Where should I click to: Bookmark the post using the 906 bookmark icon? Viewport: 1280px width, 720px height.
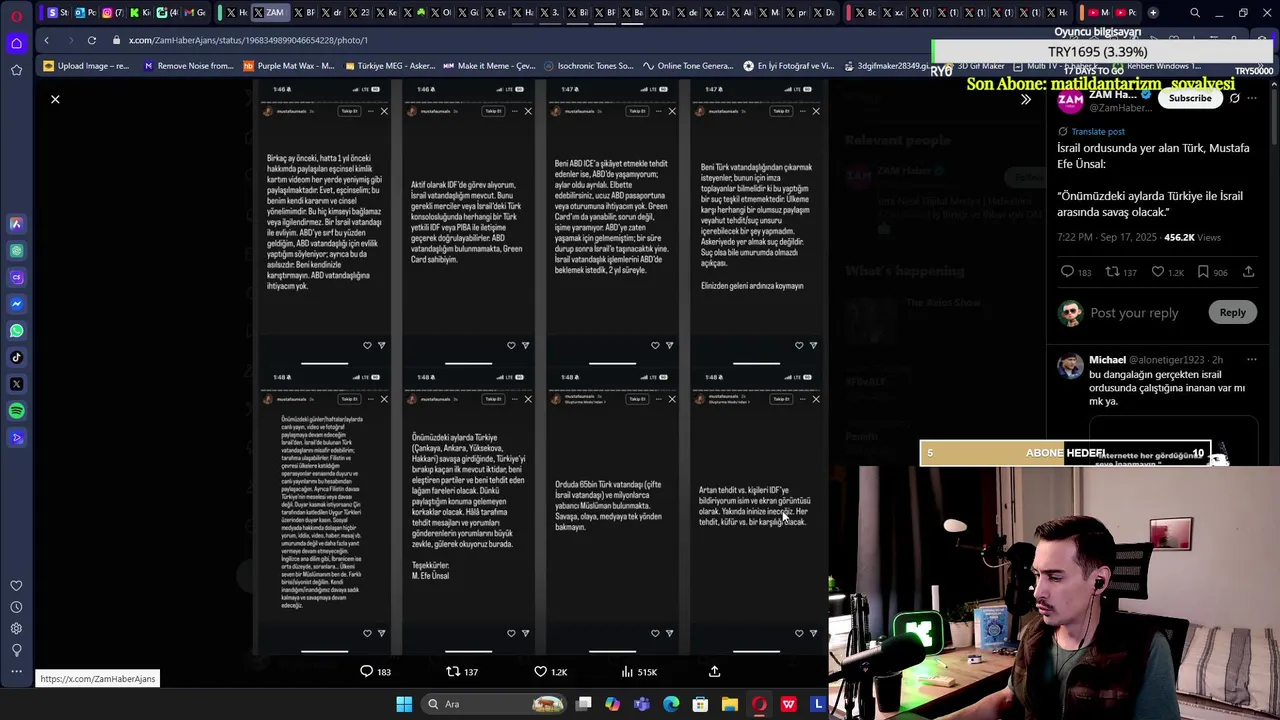[1203, 272]
